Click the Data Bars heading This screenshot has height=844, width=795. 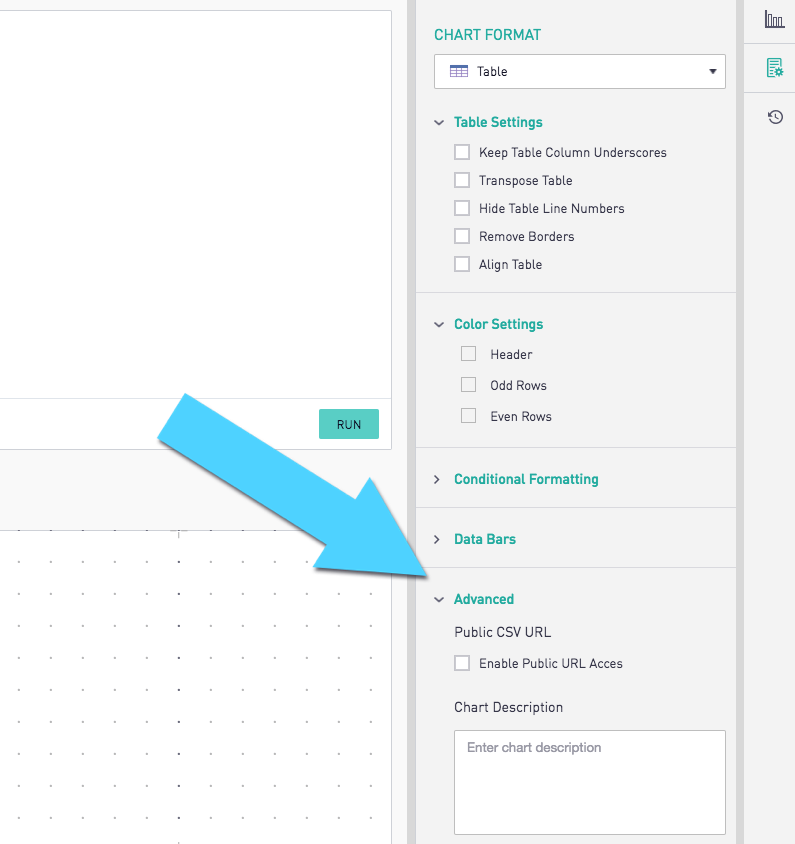pos(485,539)
